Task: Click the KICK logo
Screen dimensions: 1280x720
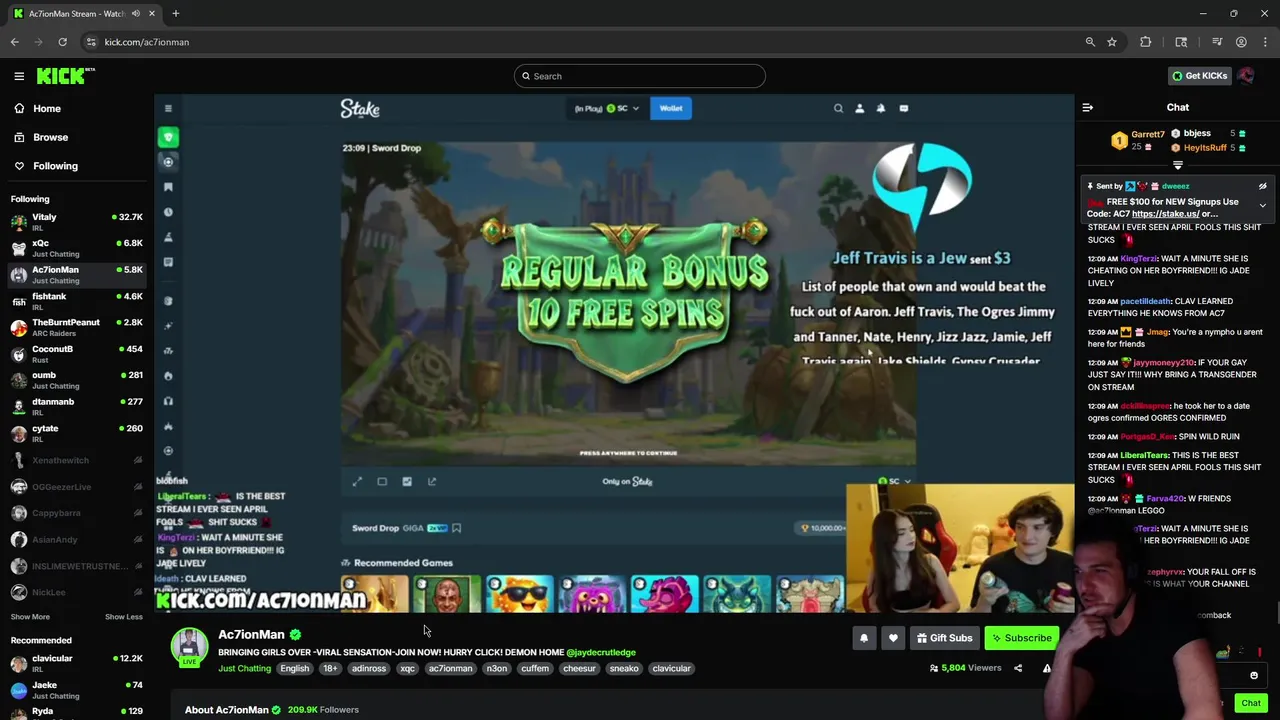Action: (66, 76)
